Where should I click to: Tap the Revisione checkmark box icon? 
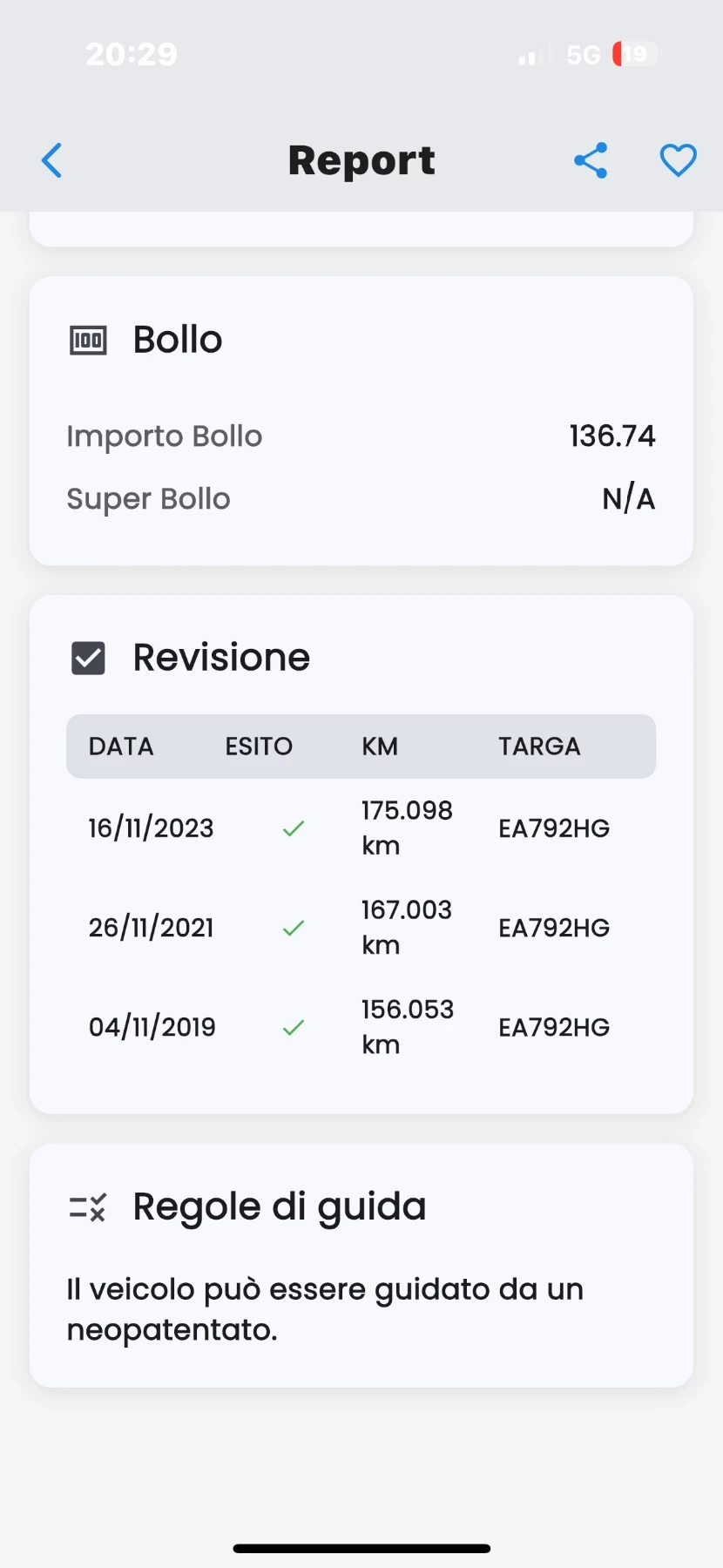click(x=88, y=659)
